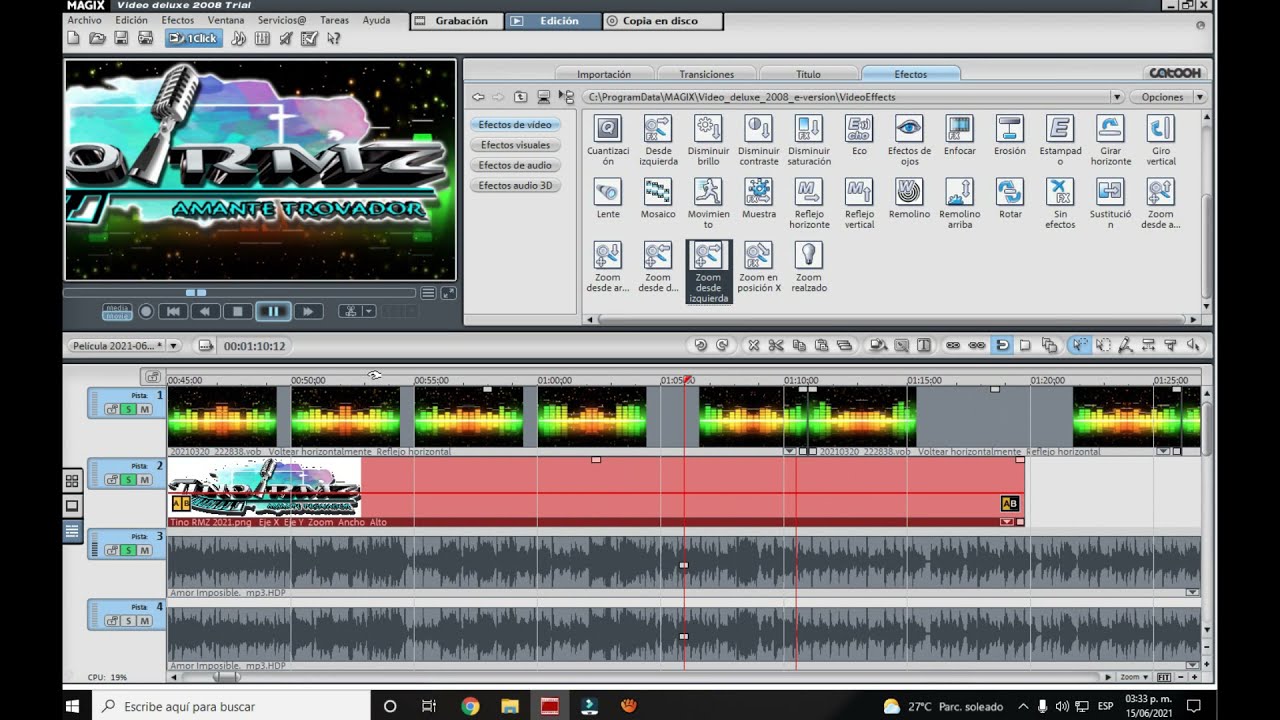Click the redo icon in timeline toolbar
Screen dimensions: 1280x720
[x=723, y=345]
